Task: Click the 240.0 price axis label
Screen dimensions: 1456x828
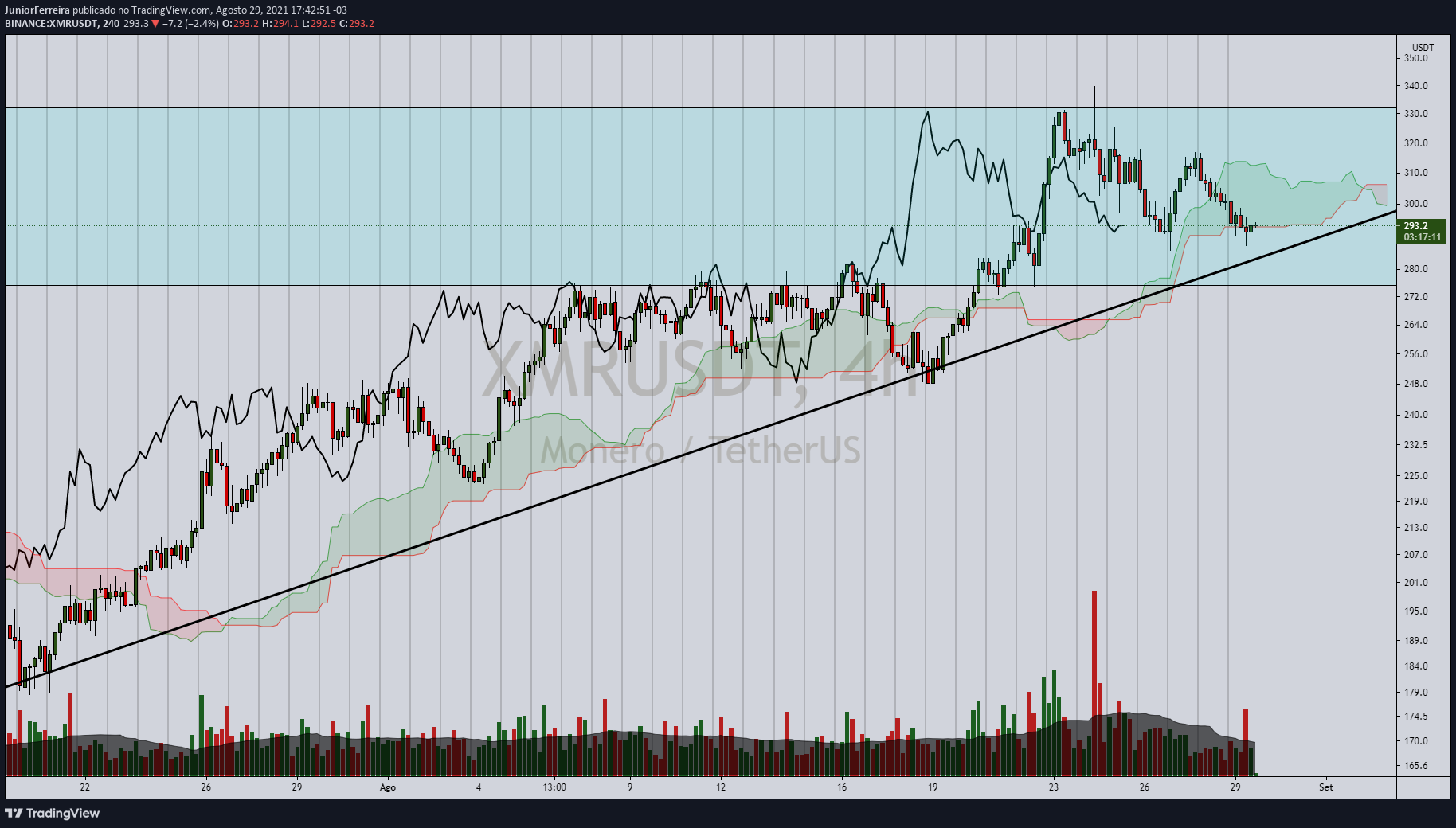Action: 1416,415
